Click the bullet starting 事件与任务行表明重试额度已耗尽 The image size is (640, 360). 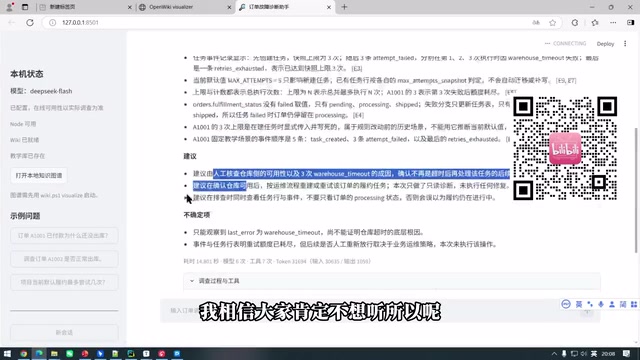[346, 244]
